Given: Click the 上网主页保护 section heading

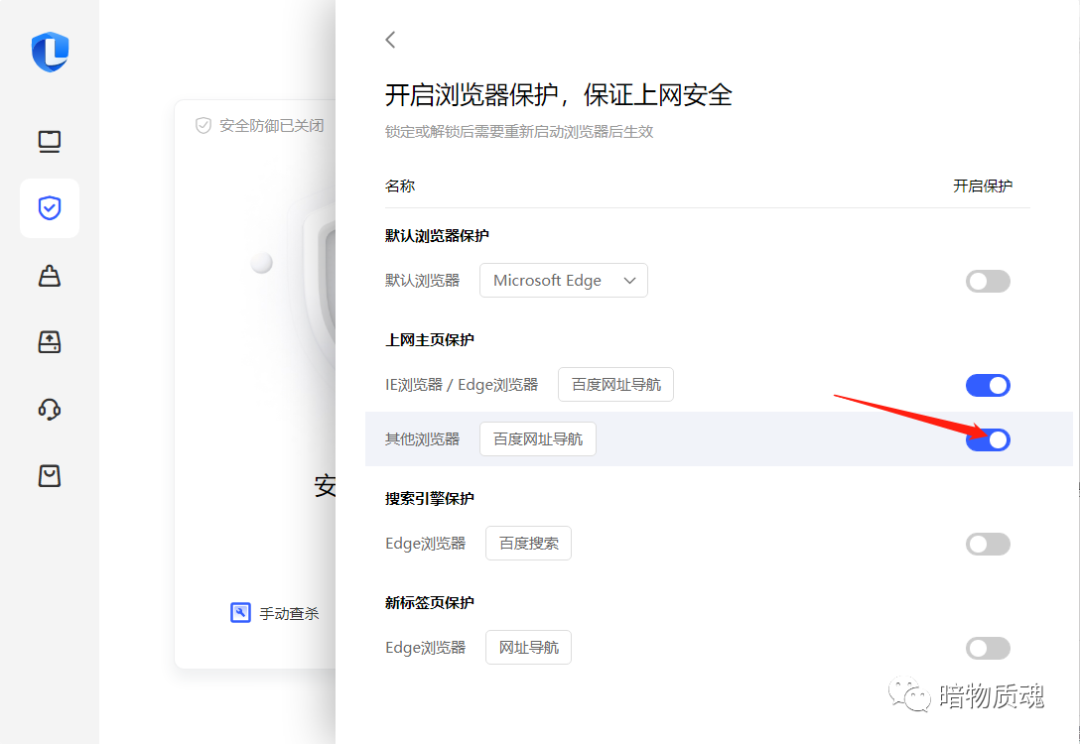Looking at the screenshot, I should pos(429,340).
